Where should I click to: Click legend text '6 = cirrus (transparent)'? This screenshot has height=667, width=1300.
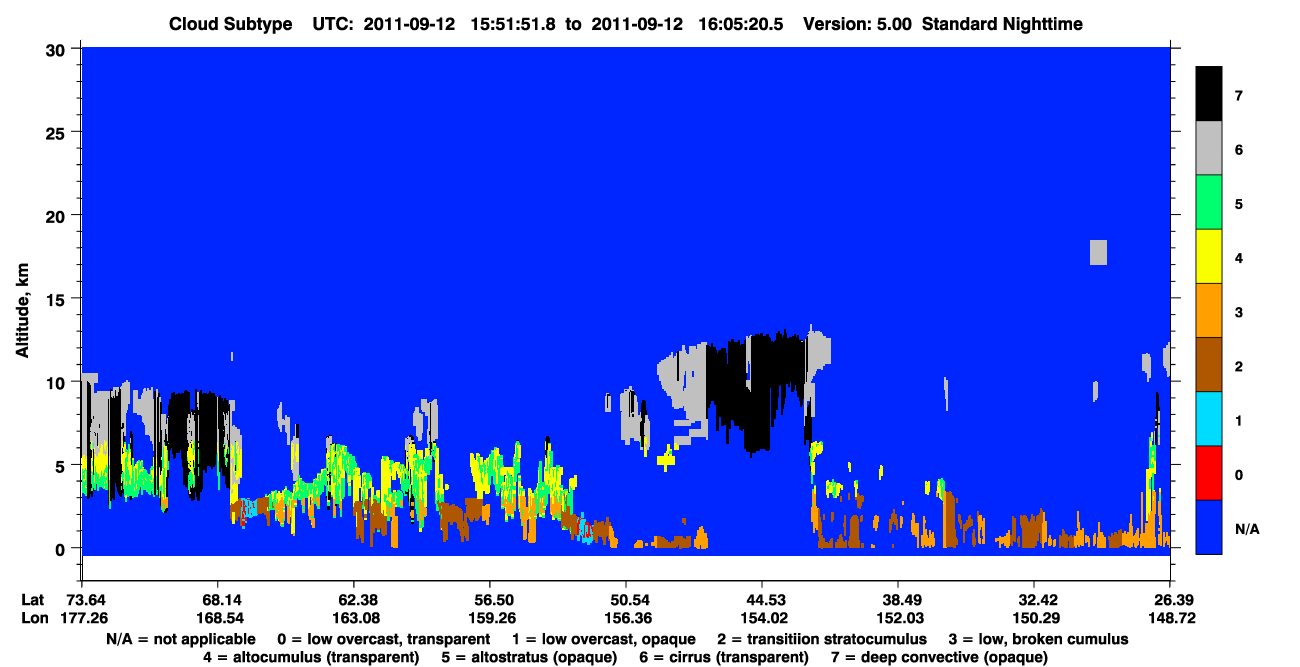(x=723, y=658)
